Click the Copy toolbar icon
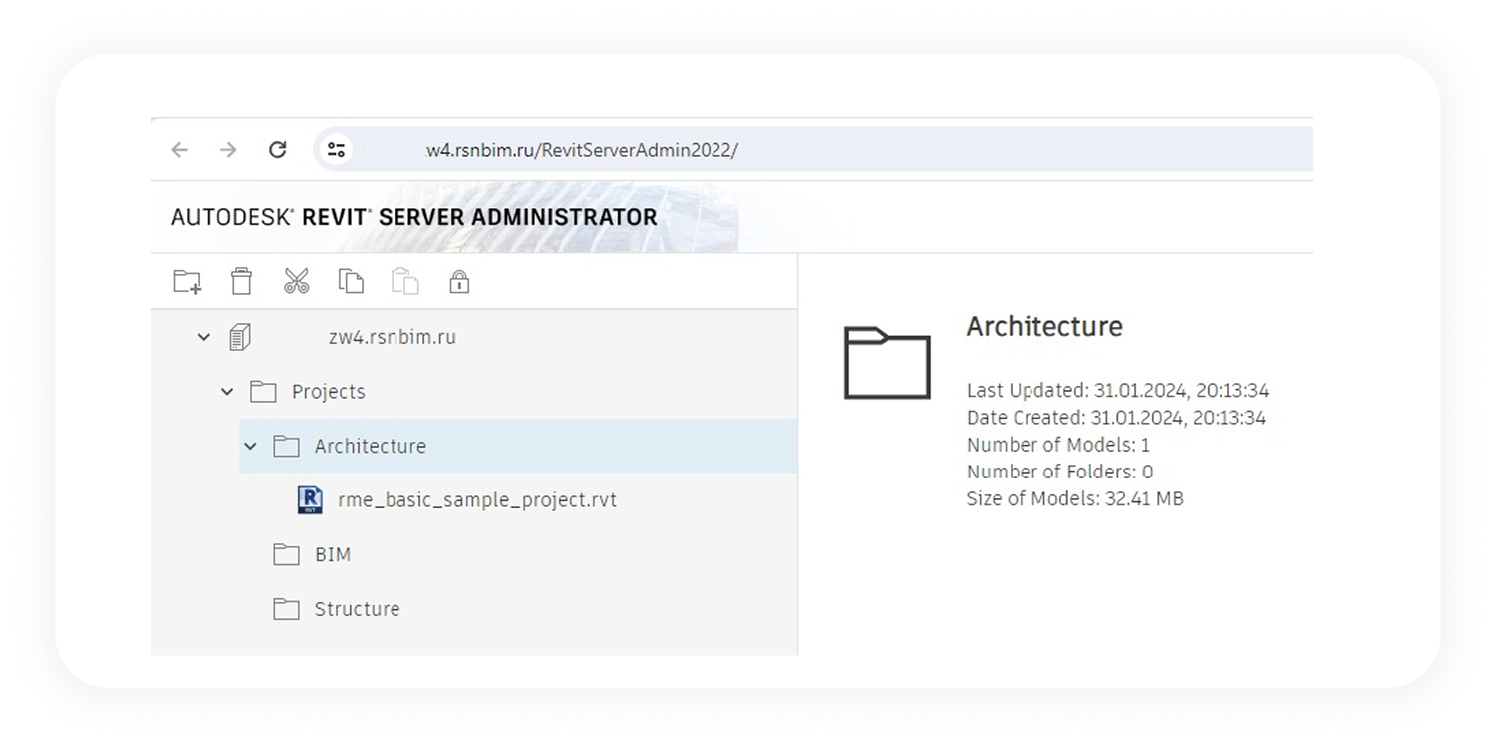This screenshot has width=1495, height=744. point(351,282)
